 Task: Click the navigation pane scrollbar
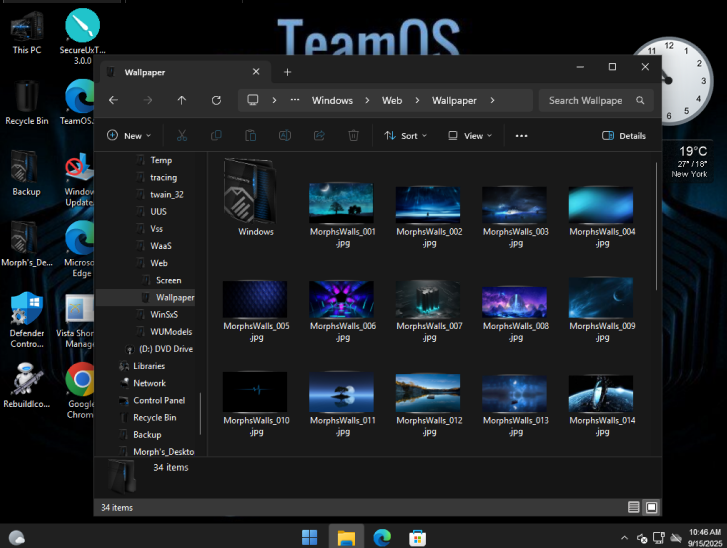pos(201,414)
